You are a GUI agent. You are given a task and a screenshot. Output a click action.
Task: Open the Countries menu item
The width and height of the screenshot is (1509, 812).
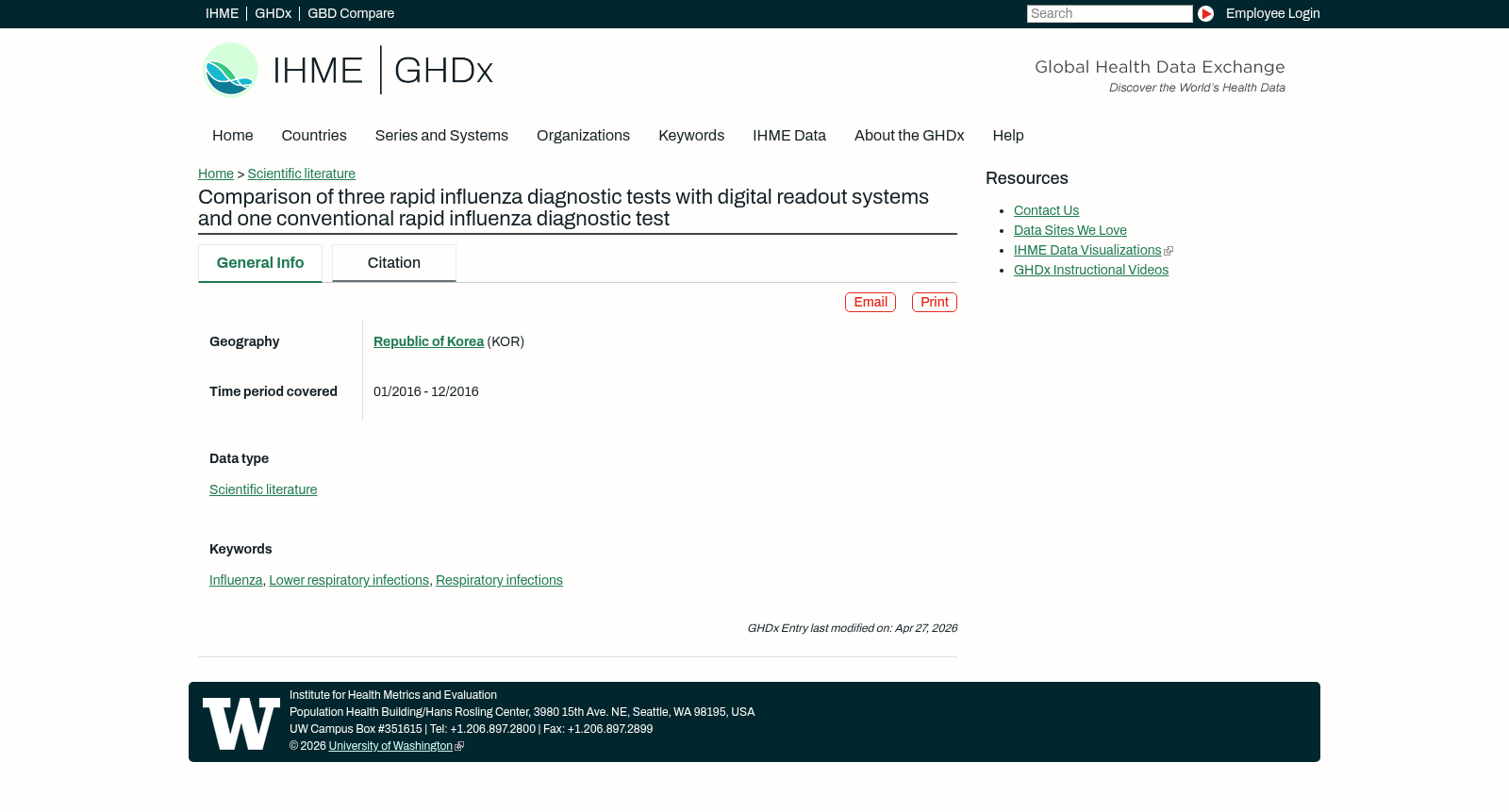pyautogui.click(x=314, y=136)
